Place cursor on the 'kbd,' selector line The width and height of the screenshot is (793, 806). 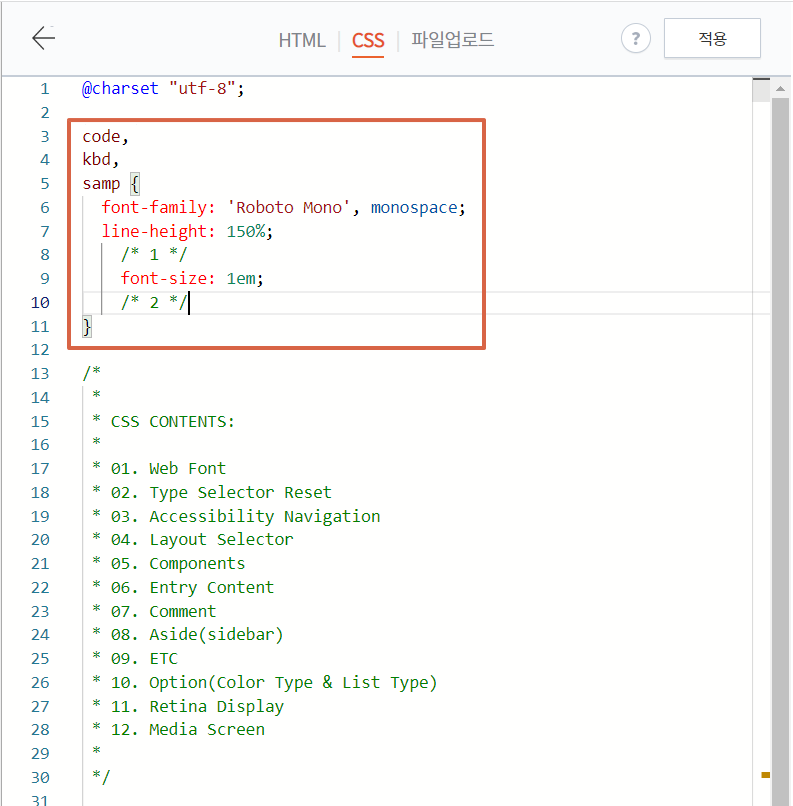100,159
